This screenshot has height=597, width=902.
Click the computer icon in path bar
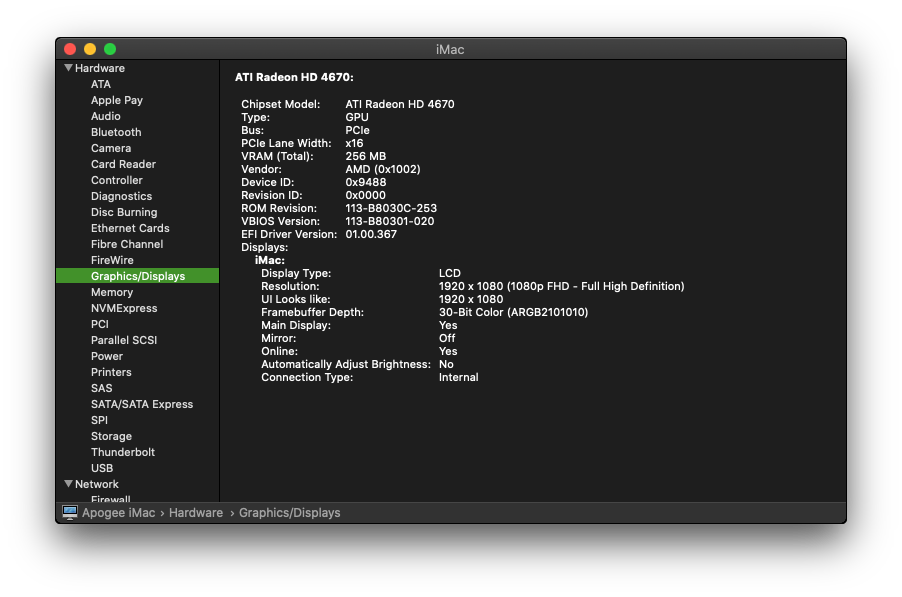(70, 512)
